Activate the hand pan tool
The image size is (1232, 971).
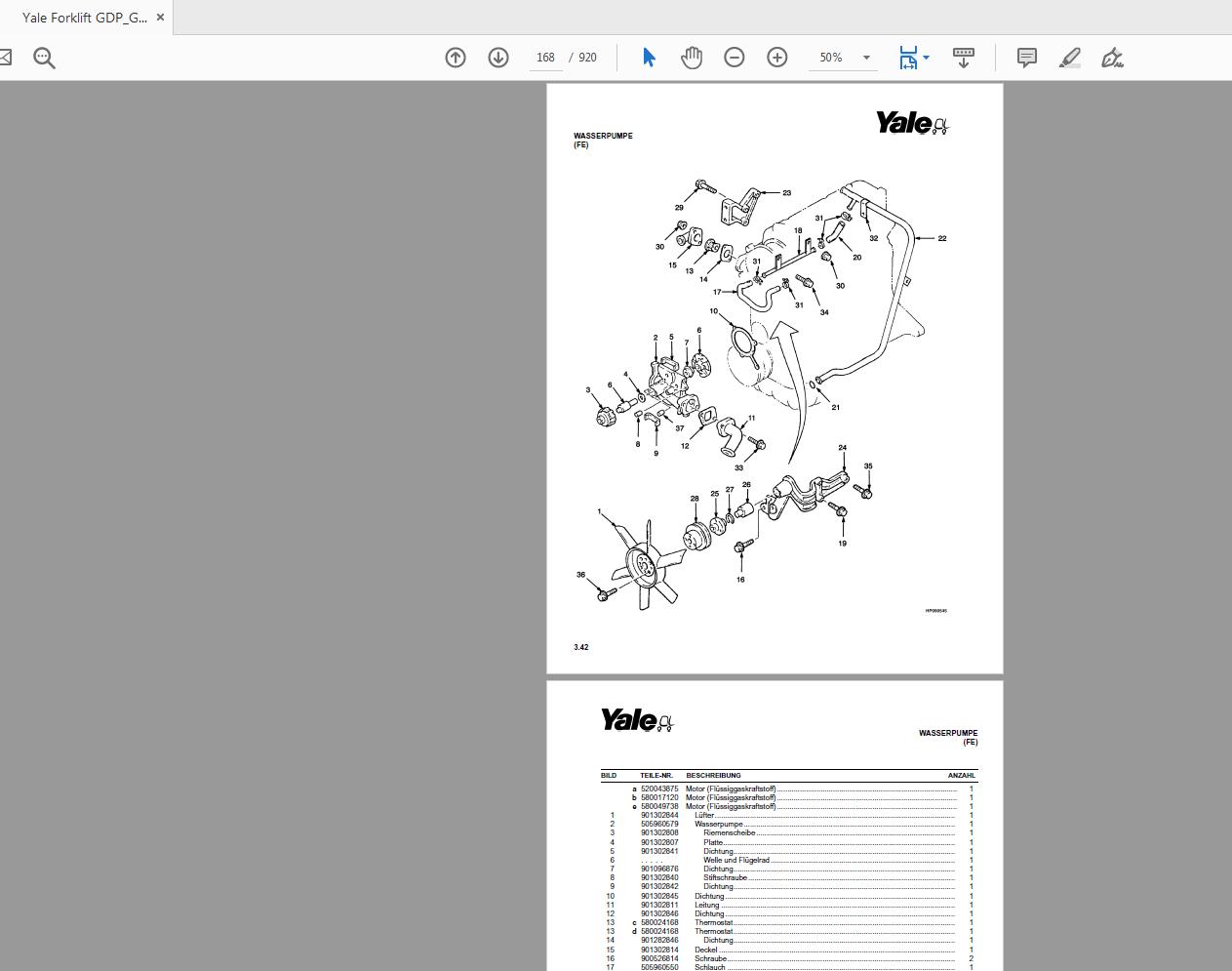point(692,58)
